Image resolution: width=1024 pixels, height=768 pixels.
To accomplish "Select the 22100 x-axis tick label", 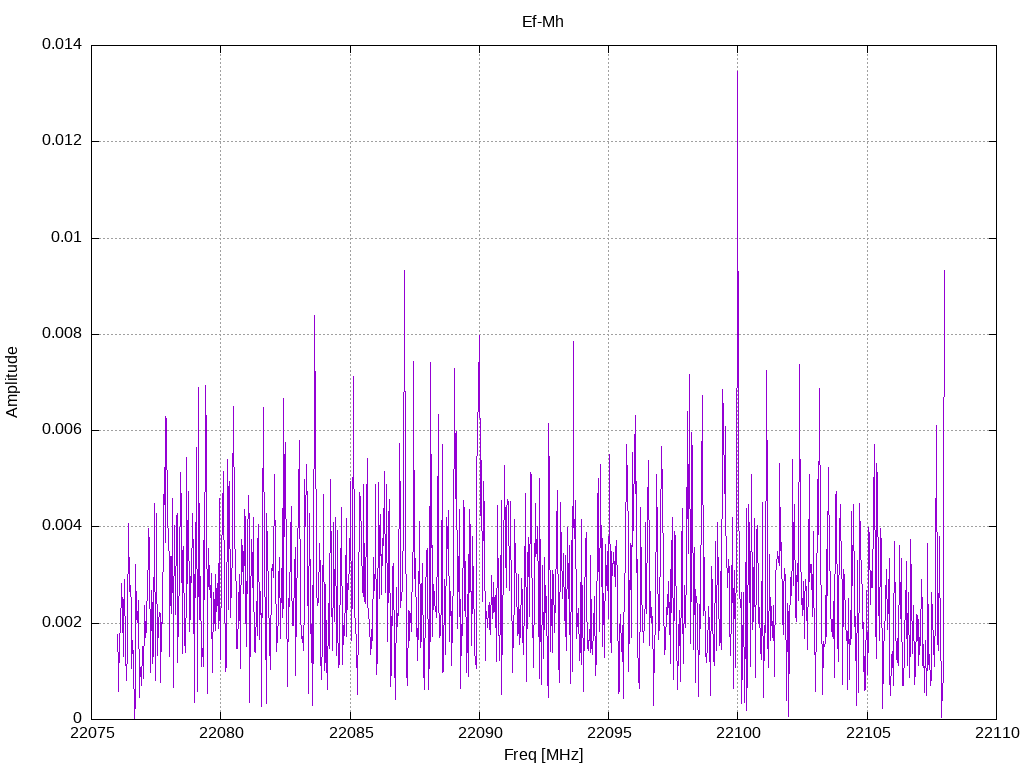I will tap(737, 734).
